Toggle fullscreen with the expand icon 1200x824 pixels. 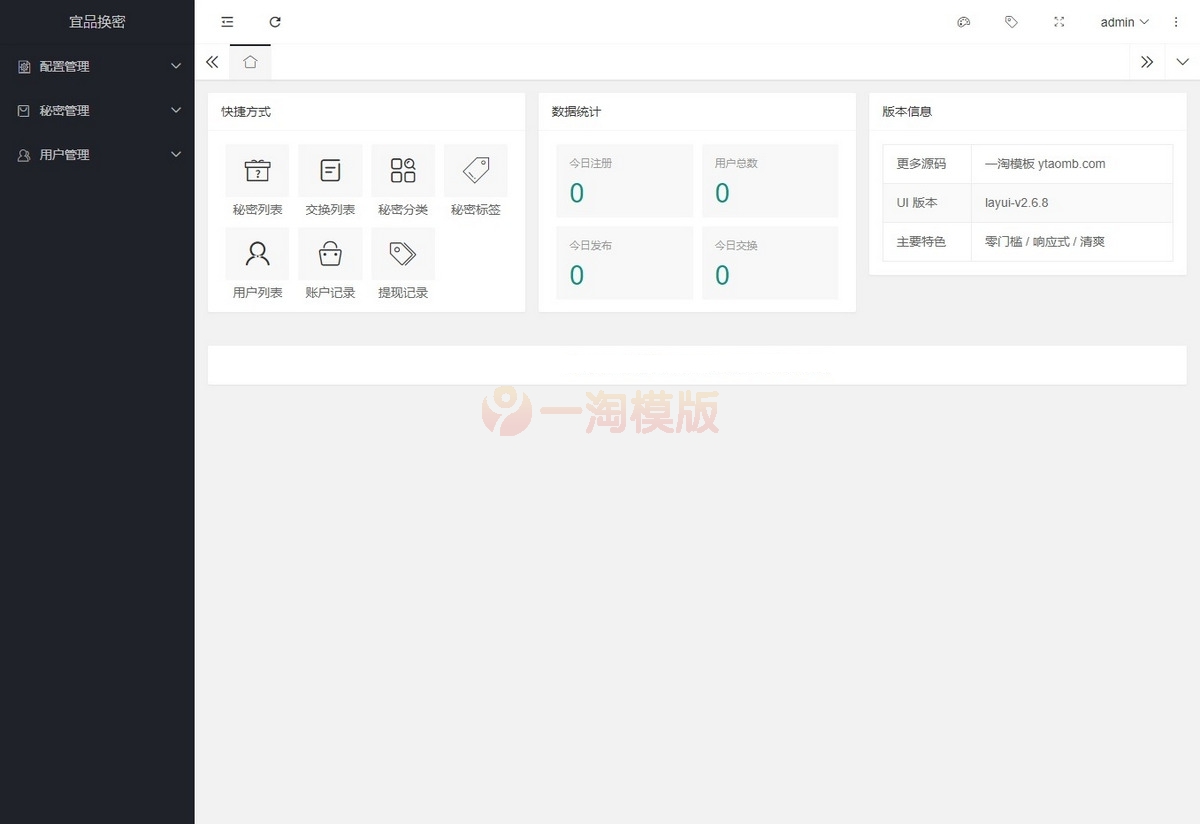point(1059,22)
